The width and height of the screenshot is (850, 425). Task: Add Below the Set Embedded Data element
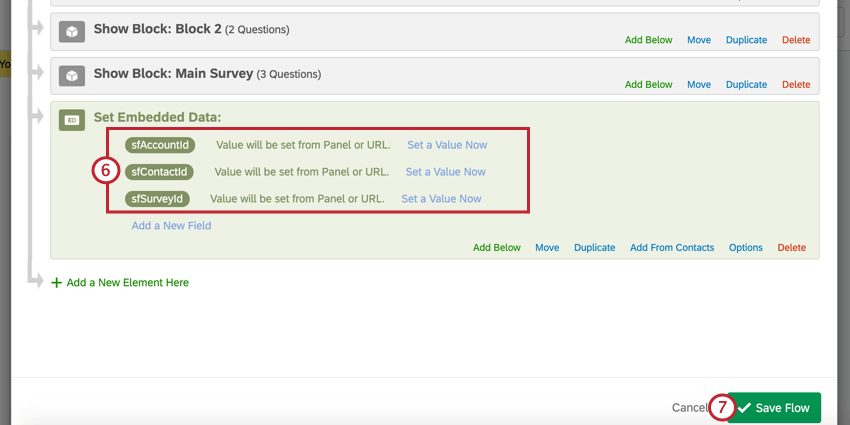click(497, 248)
